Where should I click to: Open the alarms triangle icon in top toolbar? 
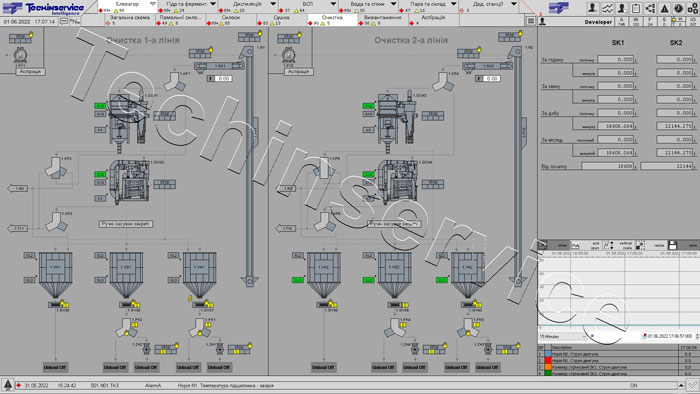(x=664, y=8)
